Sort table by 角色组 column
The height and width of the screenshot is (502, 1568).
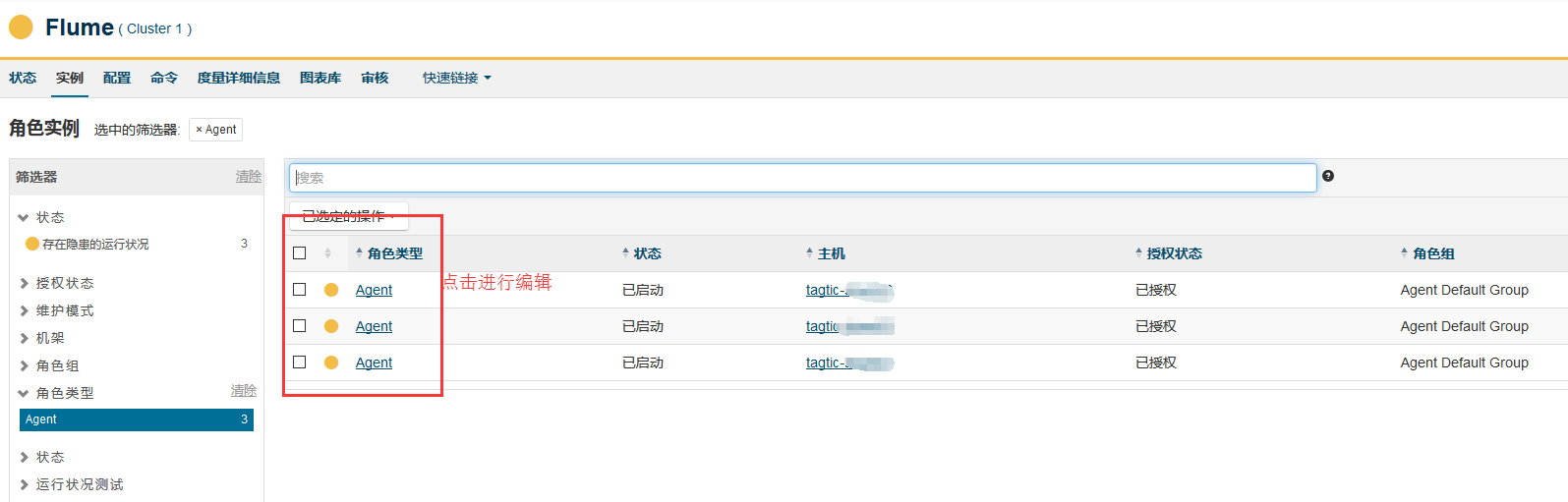click(x=1427, y=253)
